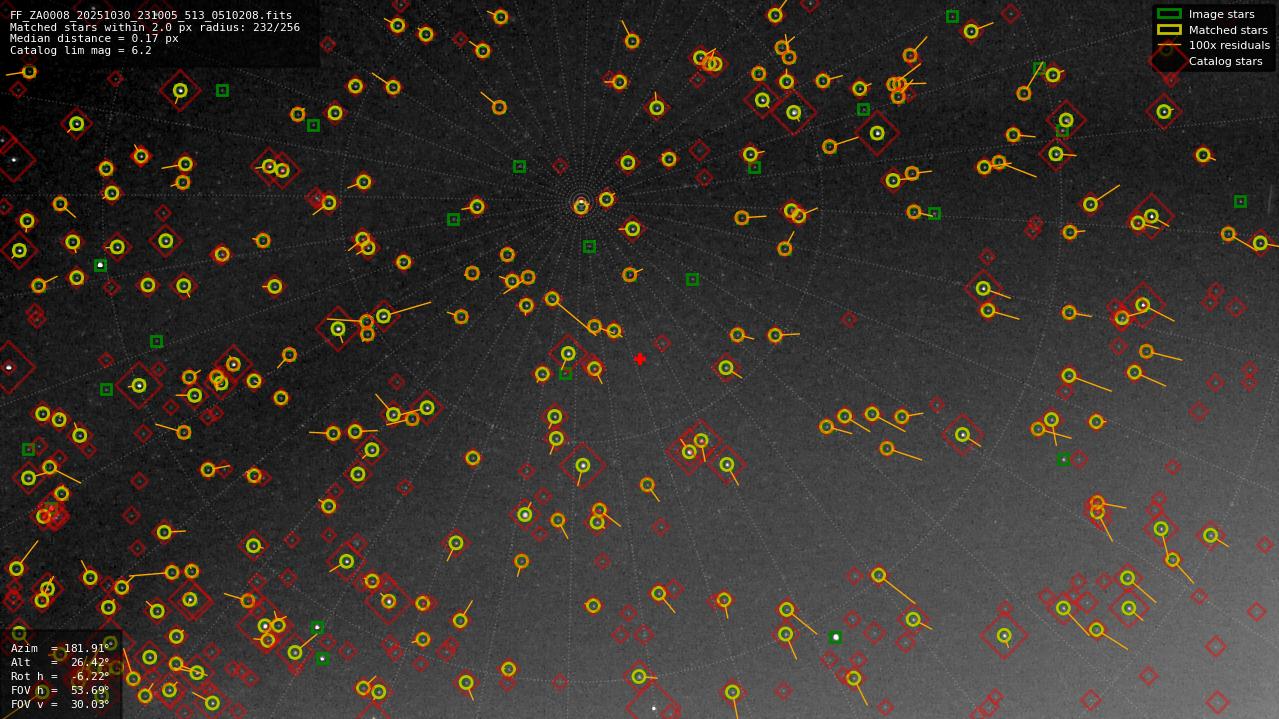Select the 'Catalog stars' legend label
1279x719 pixels.
[x=1225, y=61]
